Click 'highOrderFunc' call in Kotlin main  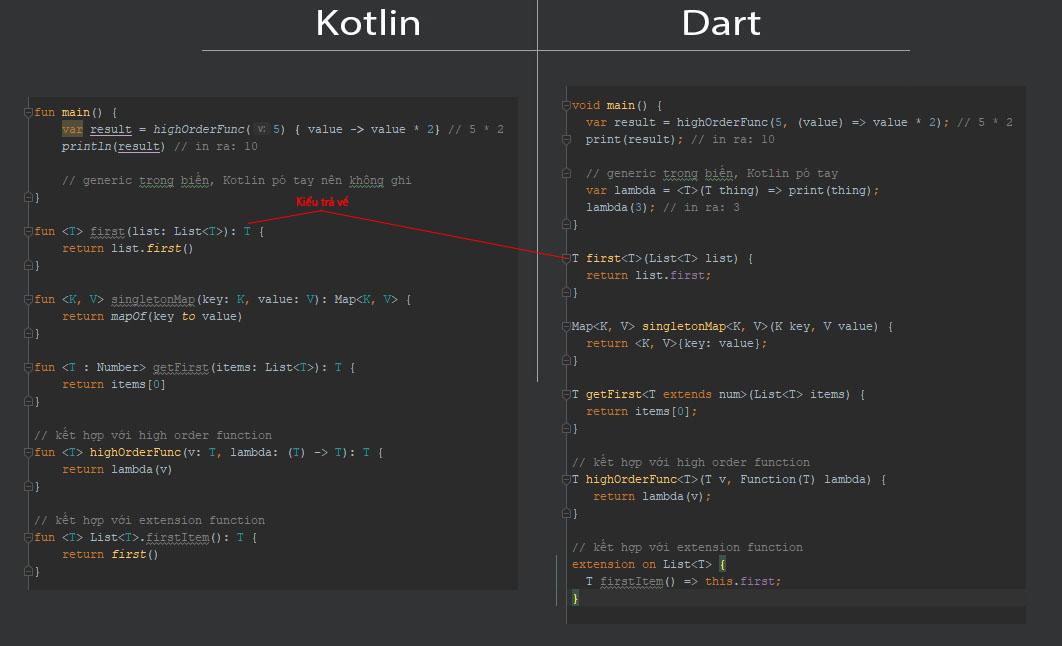pos(198,129)
